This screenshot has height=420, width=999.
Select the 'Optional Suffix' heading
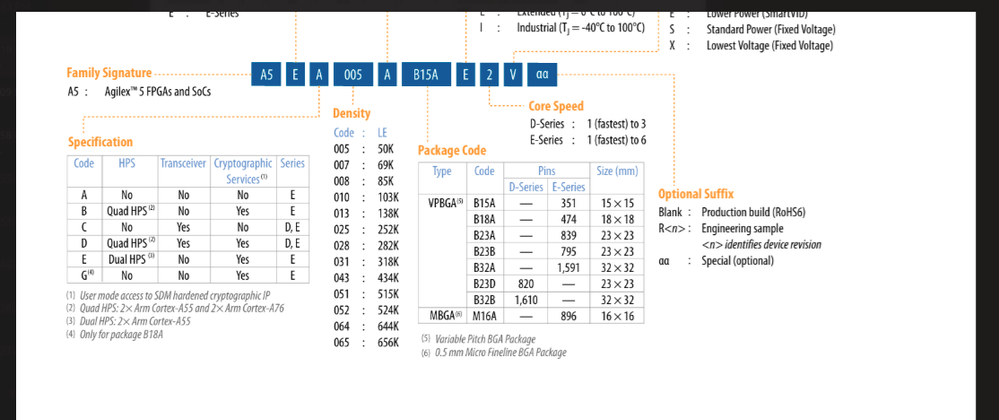[x=696, y=194]
